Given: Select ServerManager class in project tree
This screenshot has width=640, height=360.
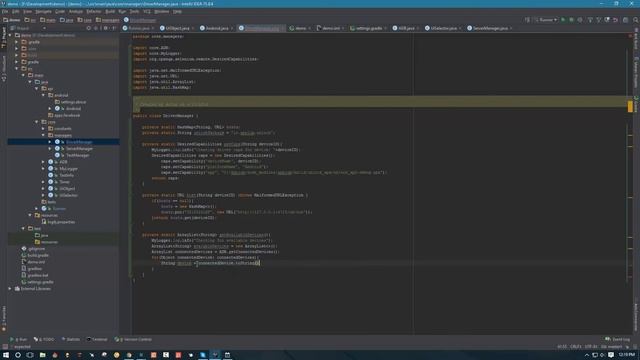Looking at the screenshot, I should tap(79, 149).
